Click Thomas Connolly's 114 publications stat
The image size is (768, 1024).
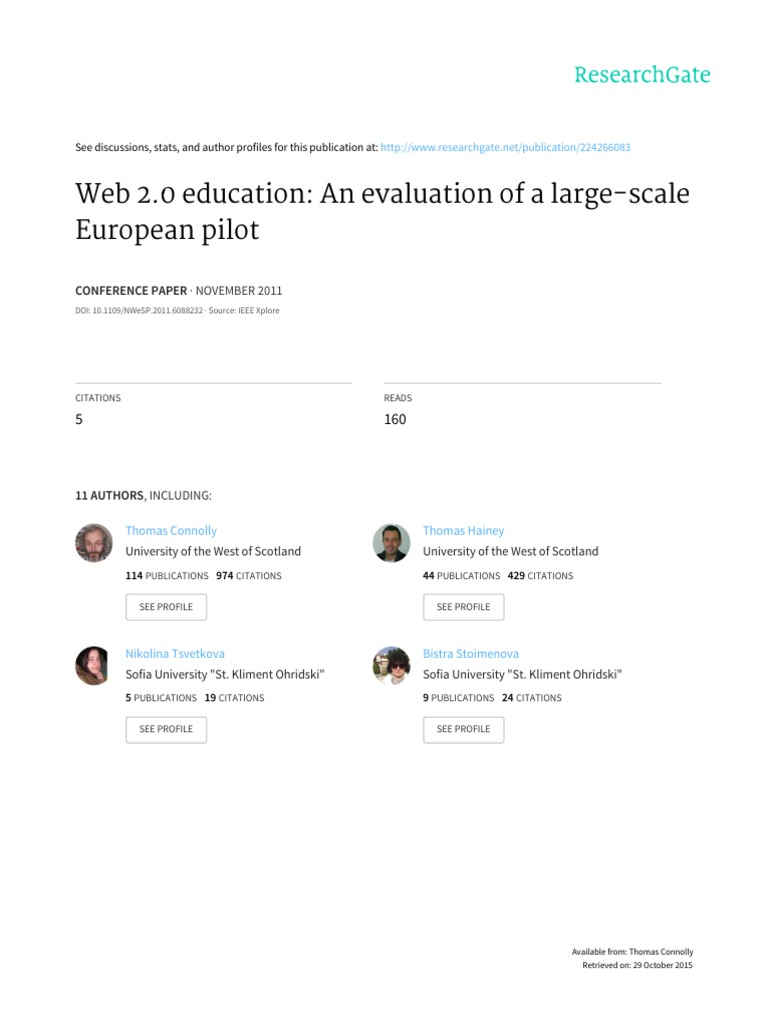coord(167,576)
